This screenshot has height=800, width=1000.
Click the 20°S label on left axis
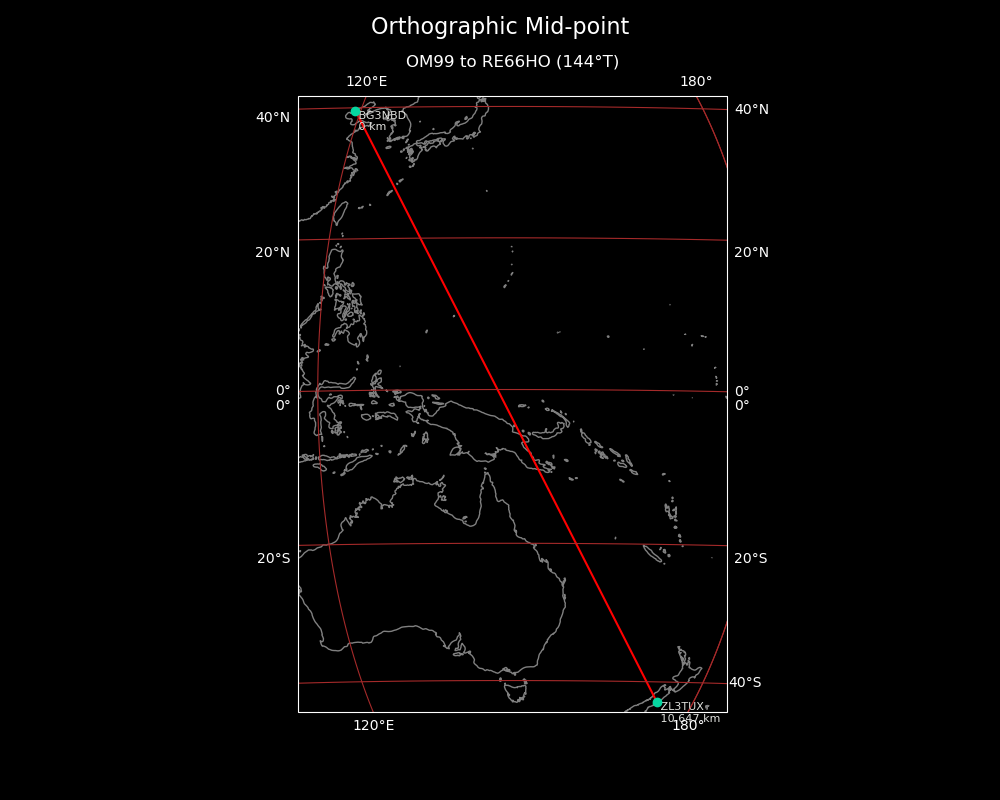coord(273,558)
